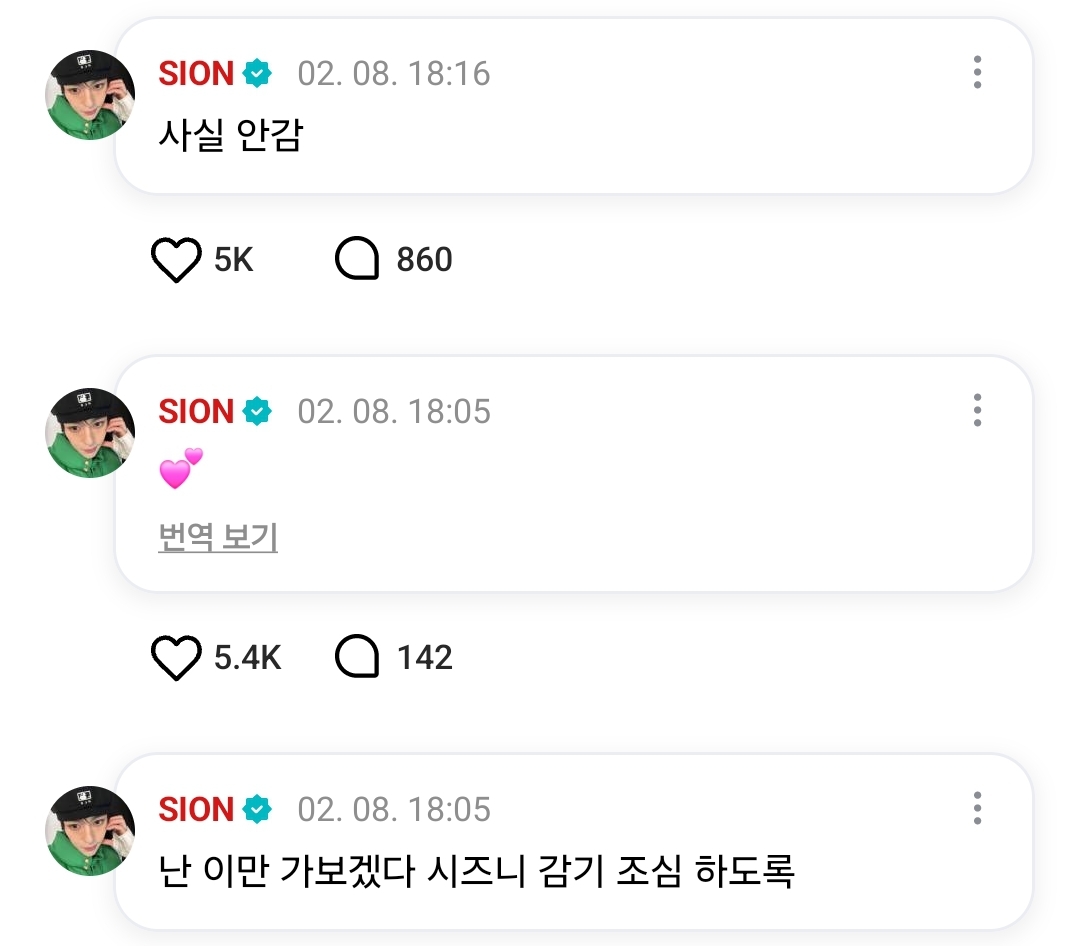The image size is (1080, 946).
Task: Open three-dot menu on pink hearts post
Action: pos(977,410)
